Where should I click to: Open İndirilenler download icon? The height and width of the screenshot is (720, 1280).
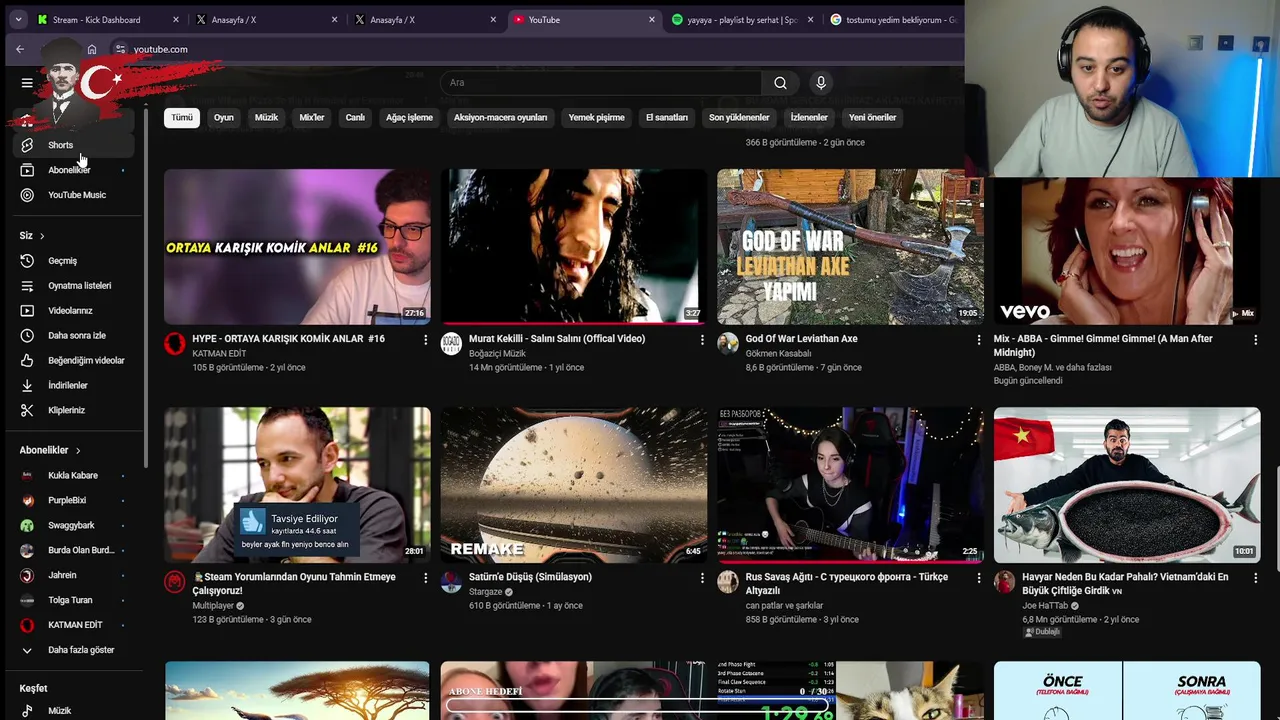coord(27,385)
